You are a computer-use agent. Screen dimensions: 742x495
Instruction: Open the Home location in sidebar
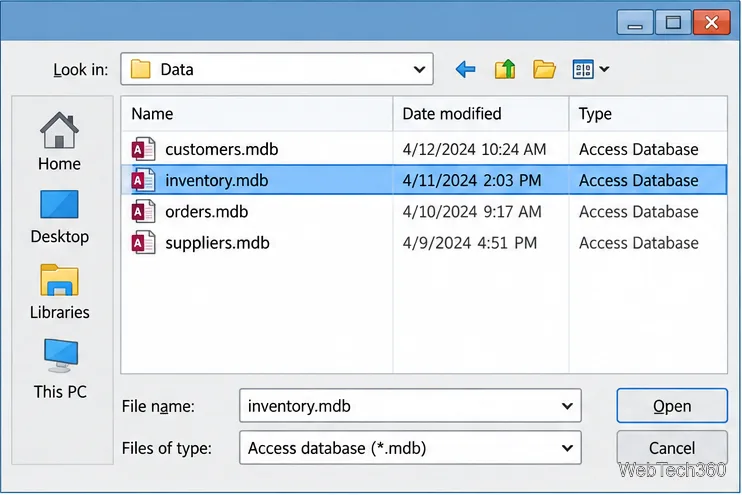pos(59,141)
